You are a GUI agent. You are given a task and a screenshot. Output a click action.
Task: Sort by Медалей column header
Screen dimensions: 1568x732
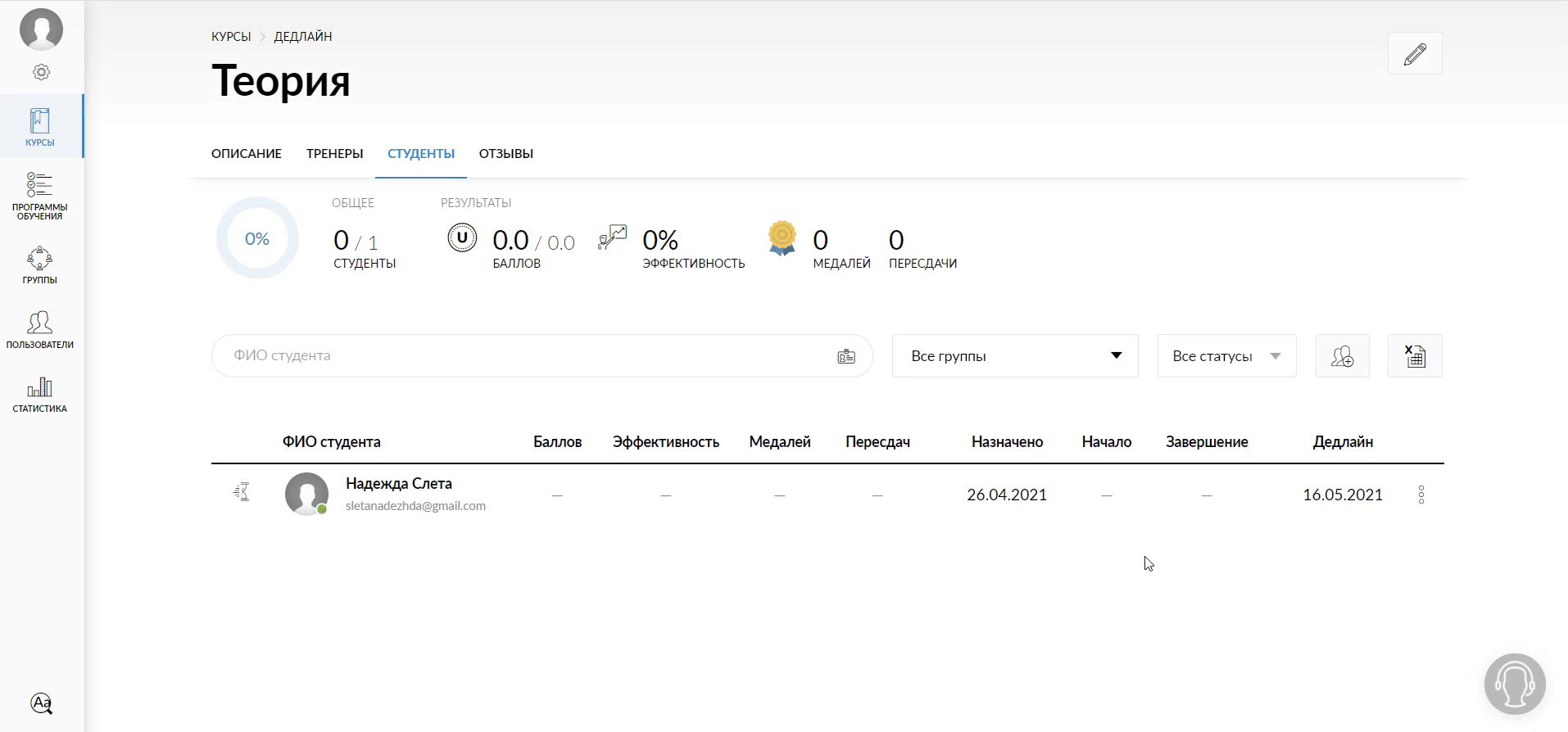click(x=780, y=442)
